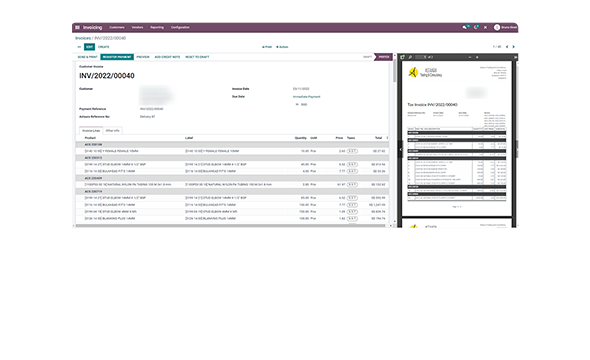590x360 pixels.
Task: Open search in PDF viewer
Action: [410, 57]
